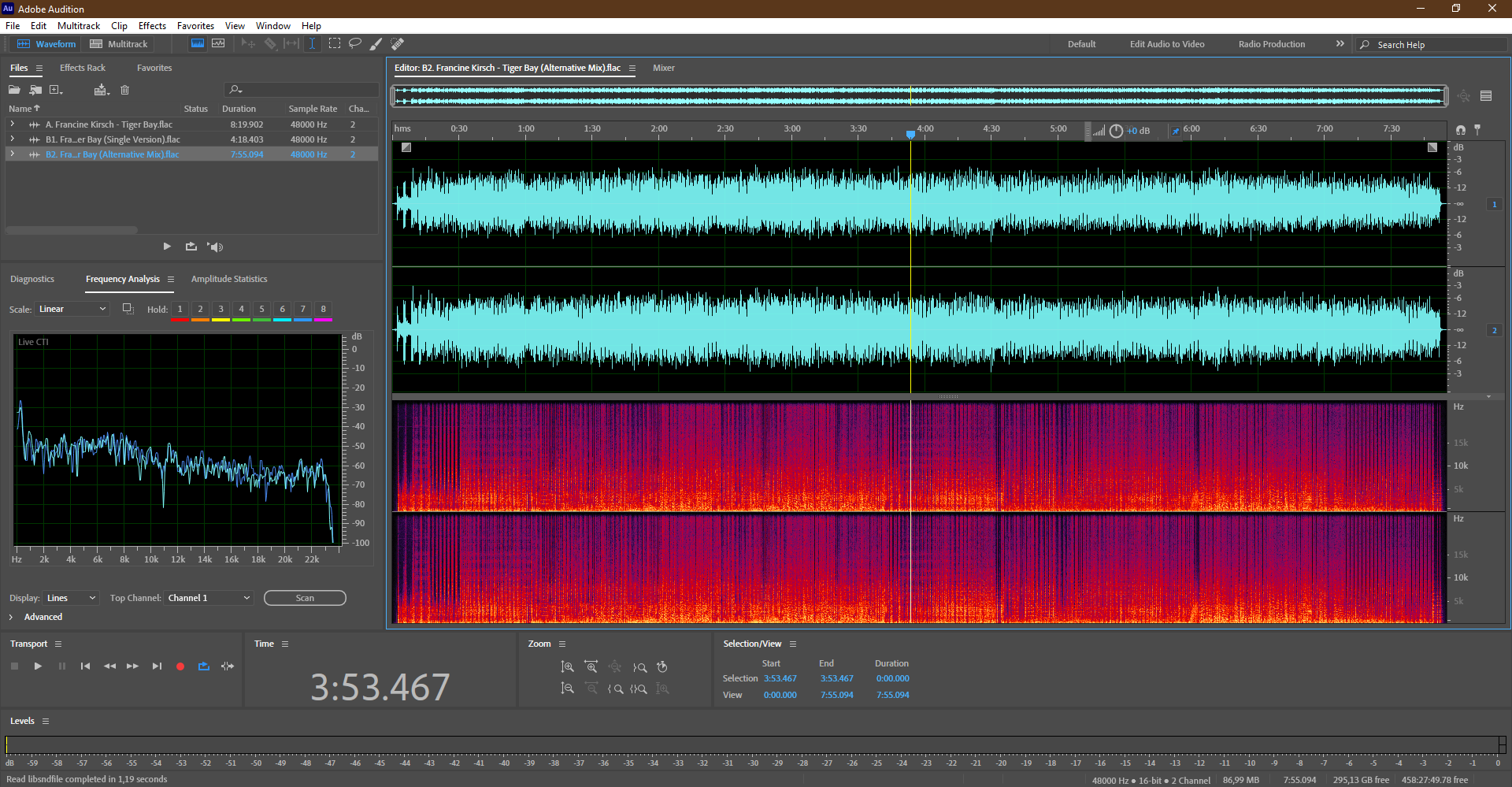
Task: Start playback in Transport panel
Action: point(38,666)
